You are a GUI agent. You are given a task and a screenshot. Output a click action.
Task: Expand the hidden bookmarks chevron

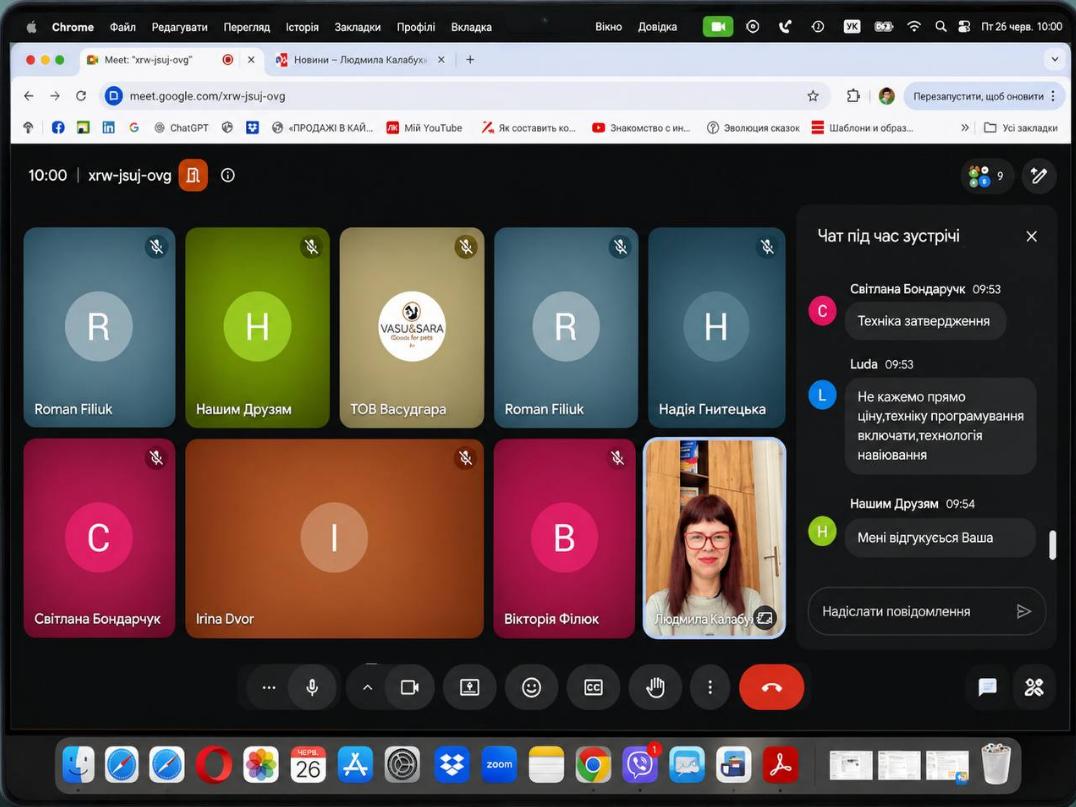[x=965, y=128]
